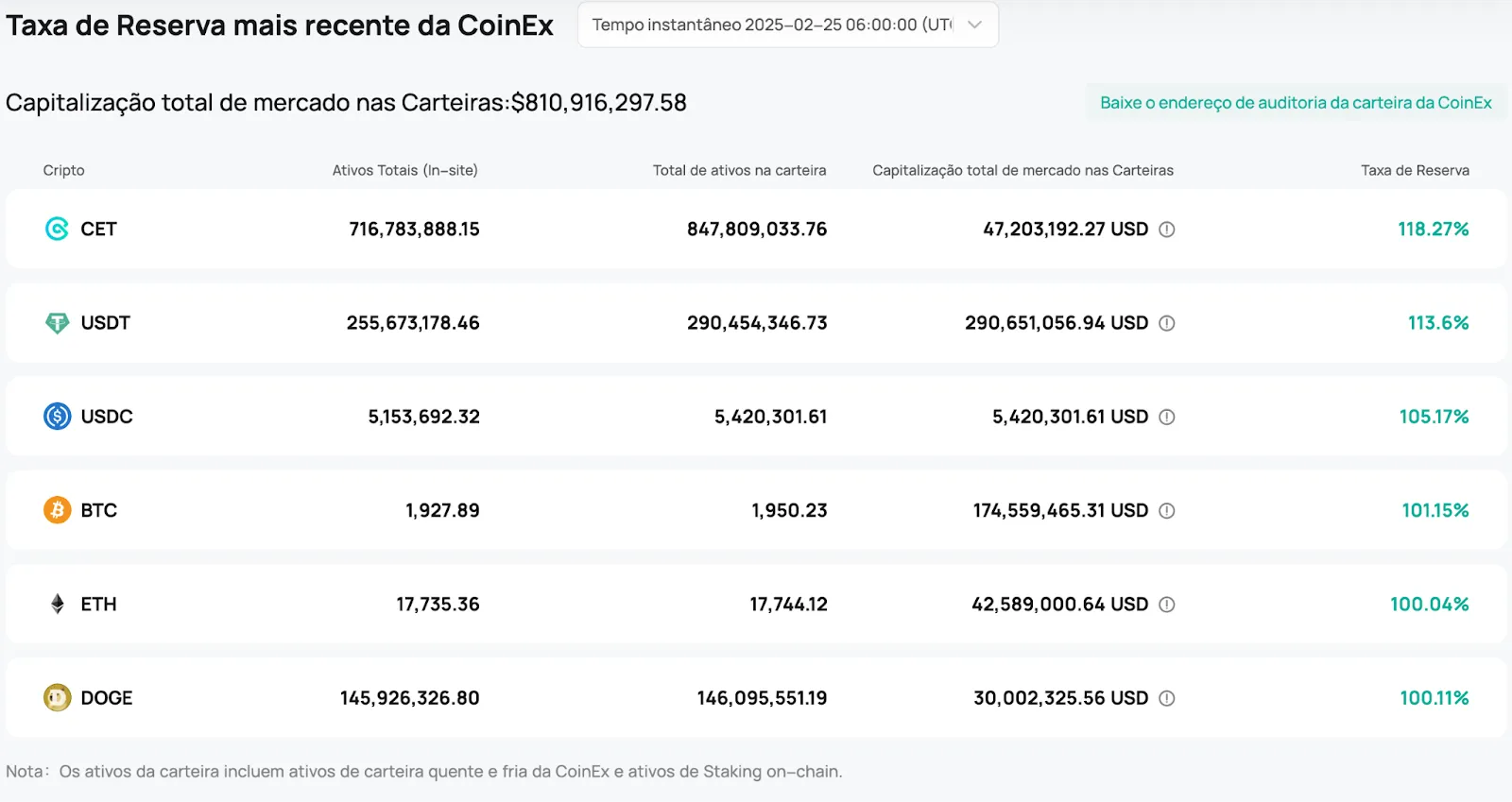Click the Taxa de Reserva column header

[1415, 170]
